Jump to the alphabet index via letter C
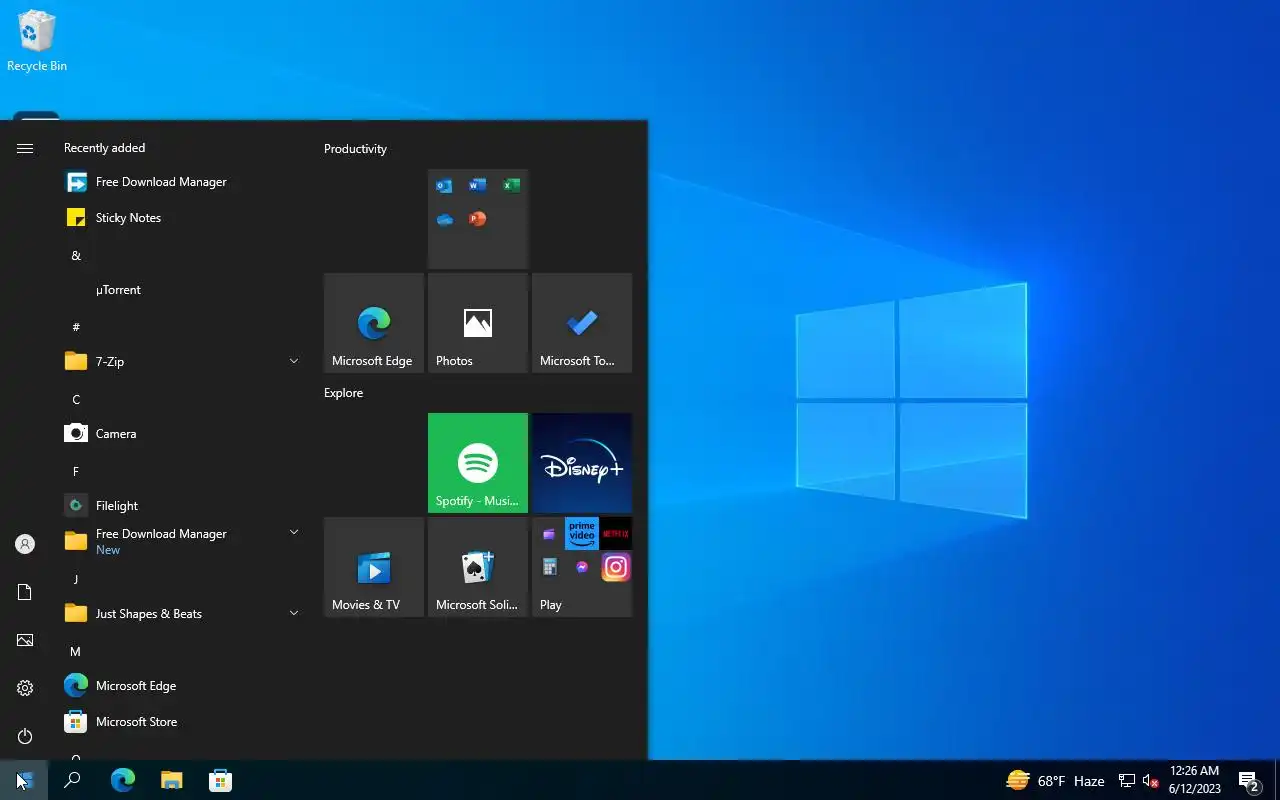 (x=76, y=399)
